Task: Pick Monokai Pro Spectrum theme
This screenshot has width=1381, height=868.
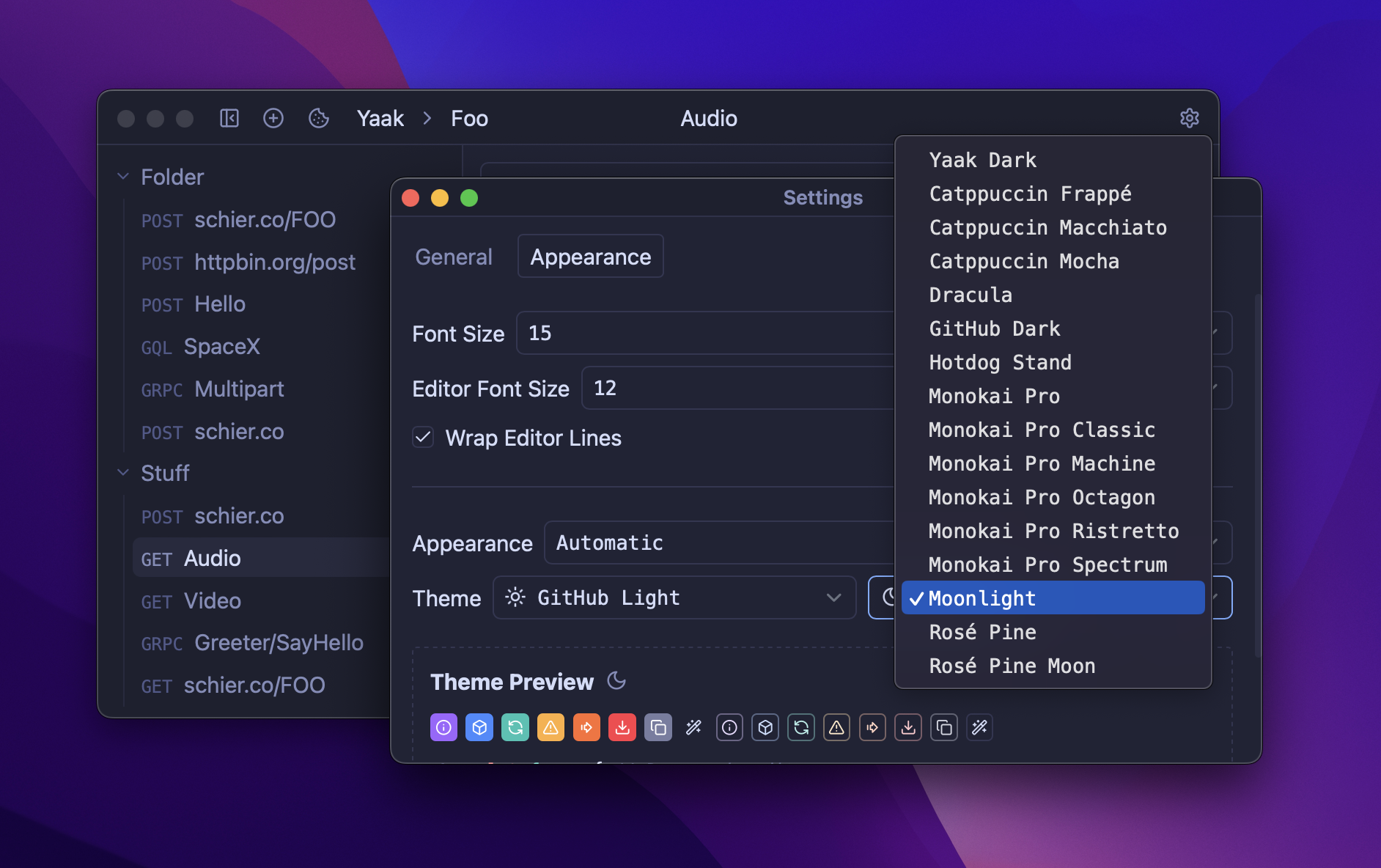Action: tap(1053, 564)
